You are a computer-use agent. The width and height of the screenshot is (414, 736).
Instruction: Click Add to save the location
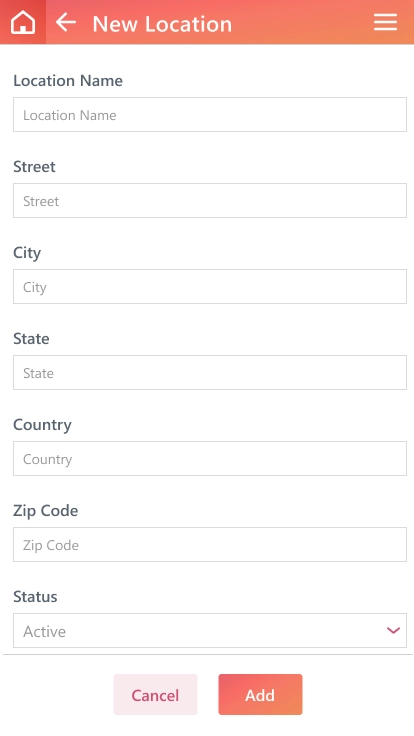point(260,695)
